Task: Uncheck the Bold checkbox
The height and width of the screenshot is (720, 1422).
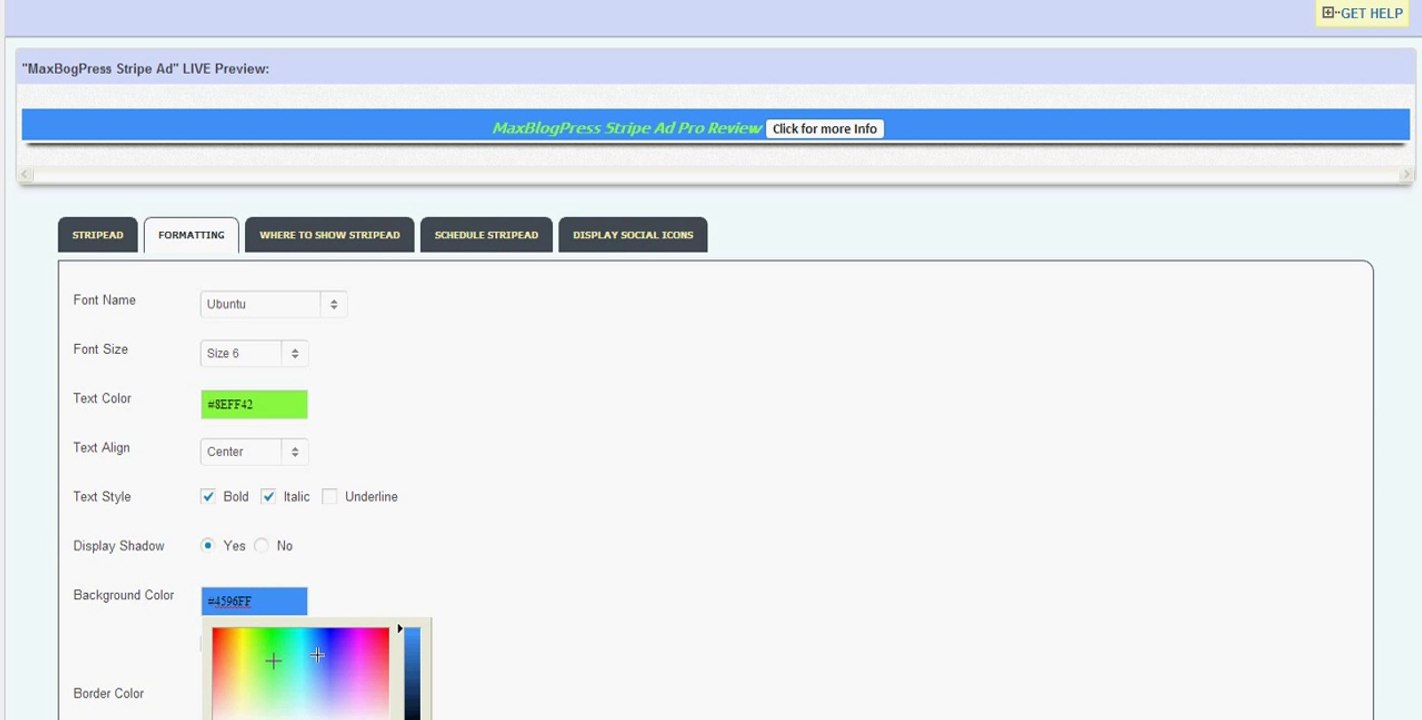Action: (208, 496)
